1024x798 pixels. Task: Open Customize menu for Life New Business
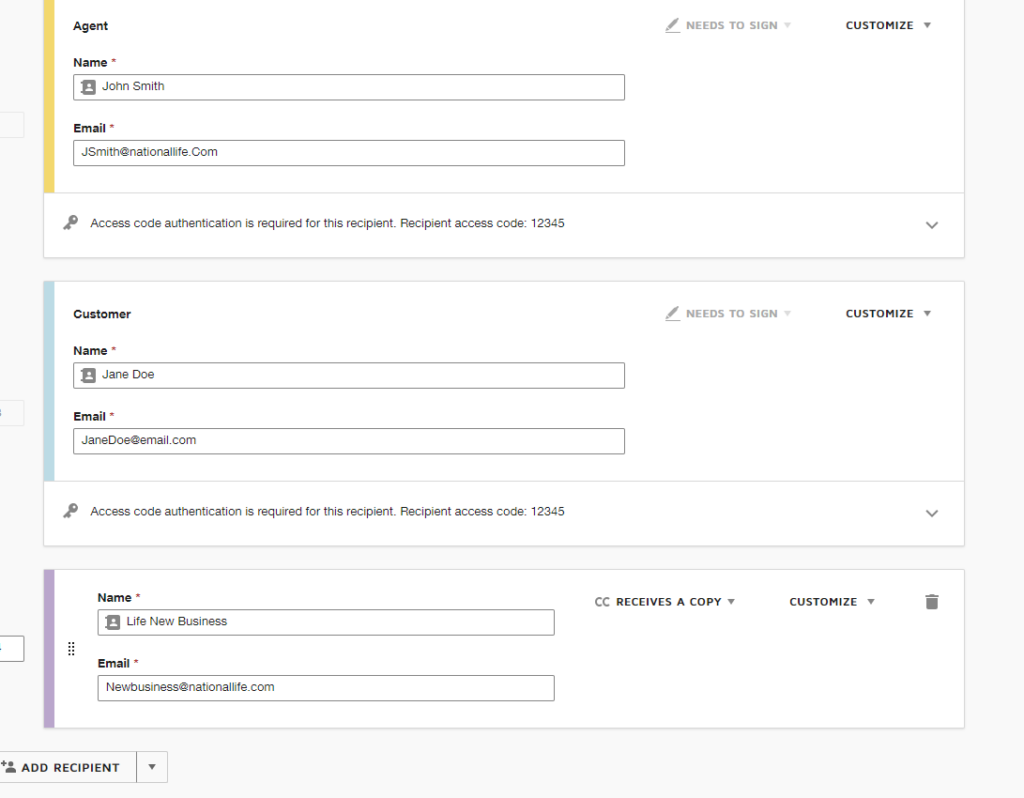coord(831,602)
